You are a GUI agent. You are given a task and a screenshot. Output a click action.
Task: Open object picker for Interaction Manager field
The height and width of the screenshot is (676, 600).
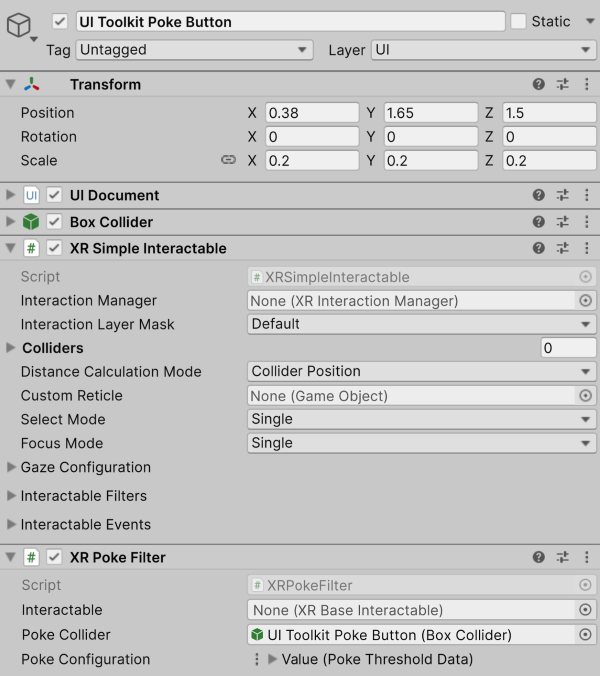point(586,300)
